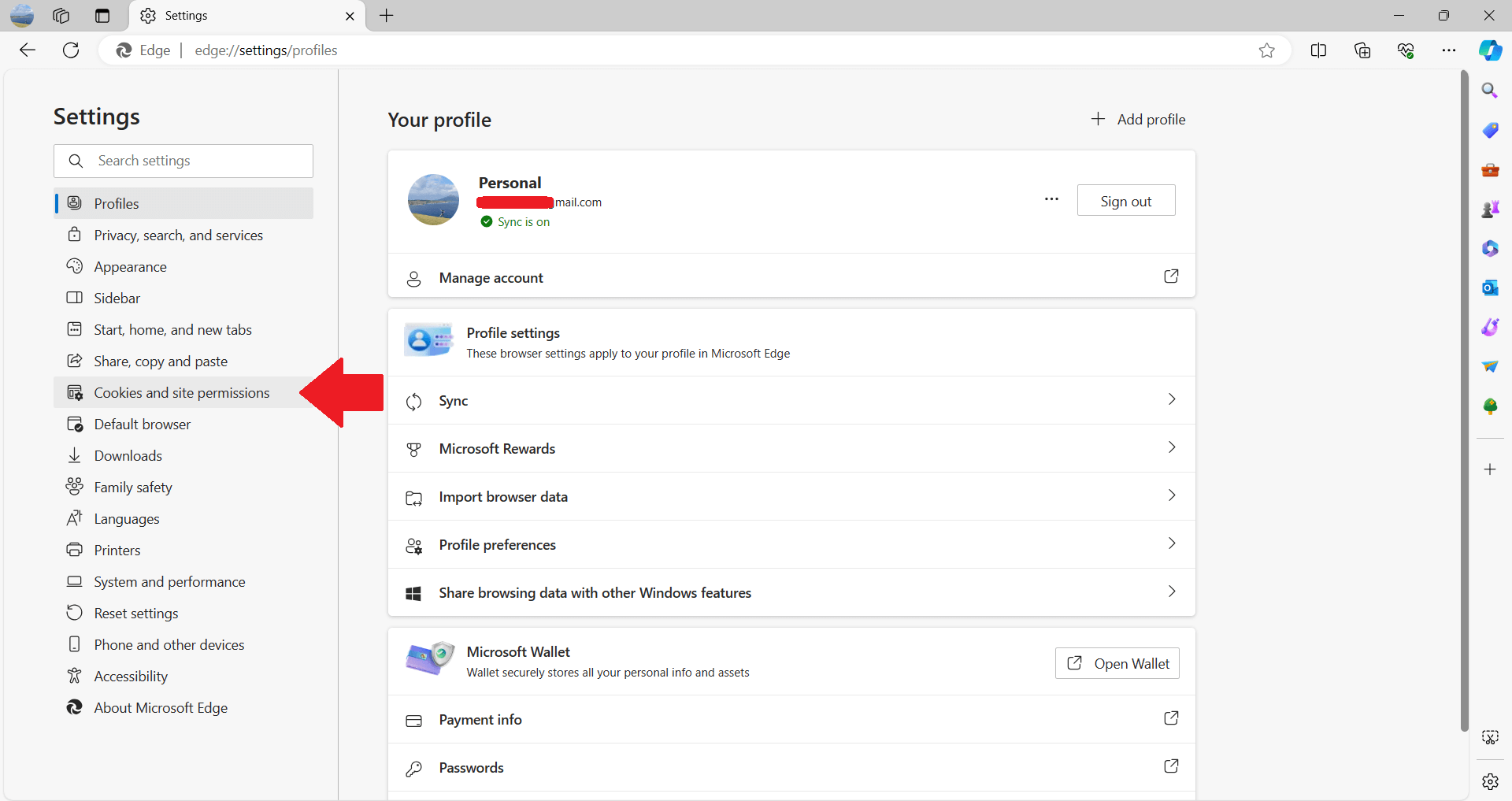The width and height of the screenshot is (1512, 801).
Task: Expand Import browser data row
Action: (791, 496)
